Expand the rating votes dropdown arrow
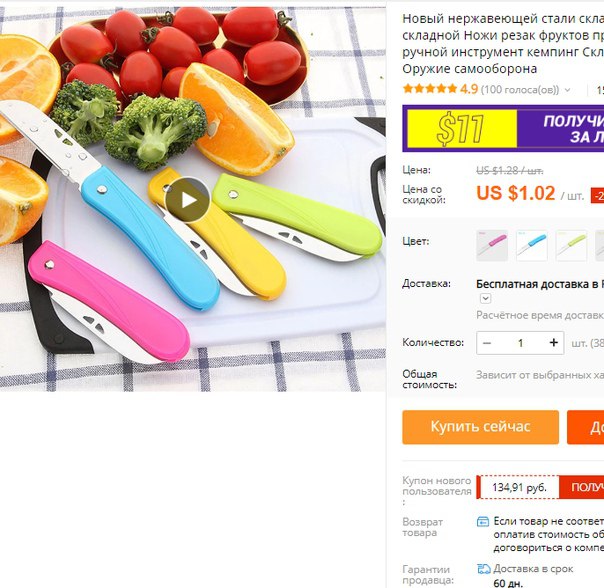Viewport: 604px width, 588px height. pos(567,90)
